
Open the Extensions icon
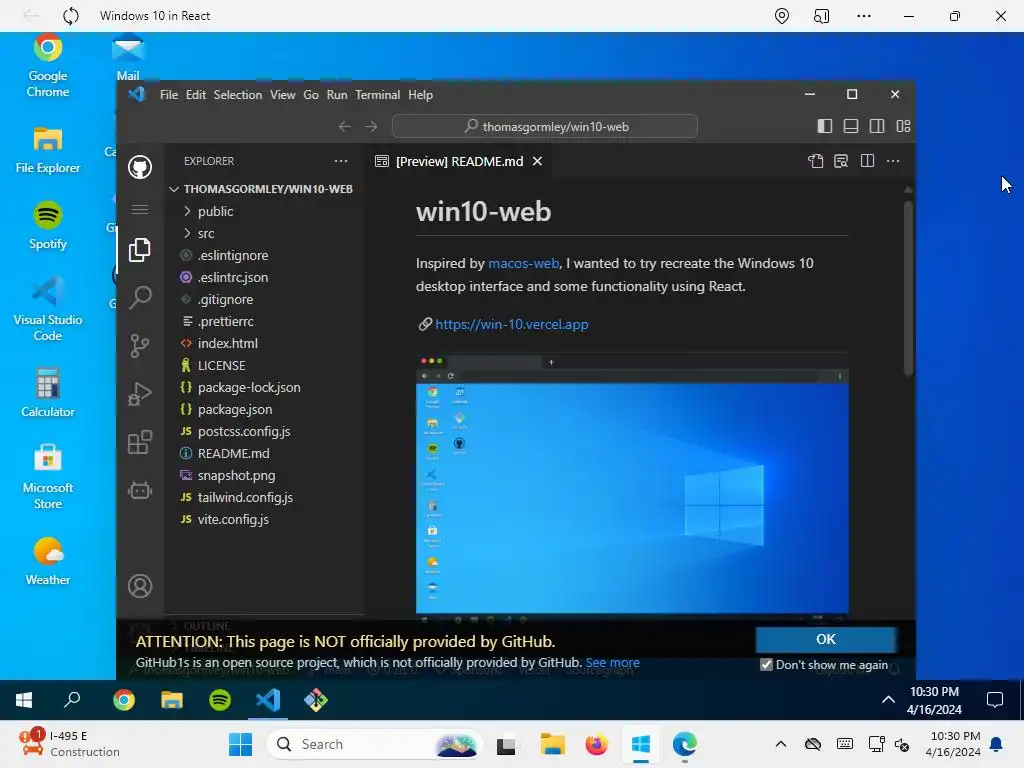(140, 442)
